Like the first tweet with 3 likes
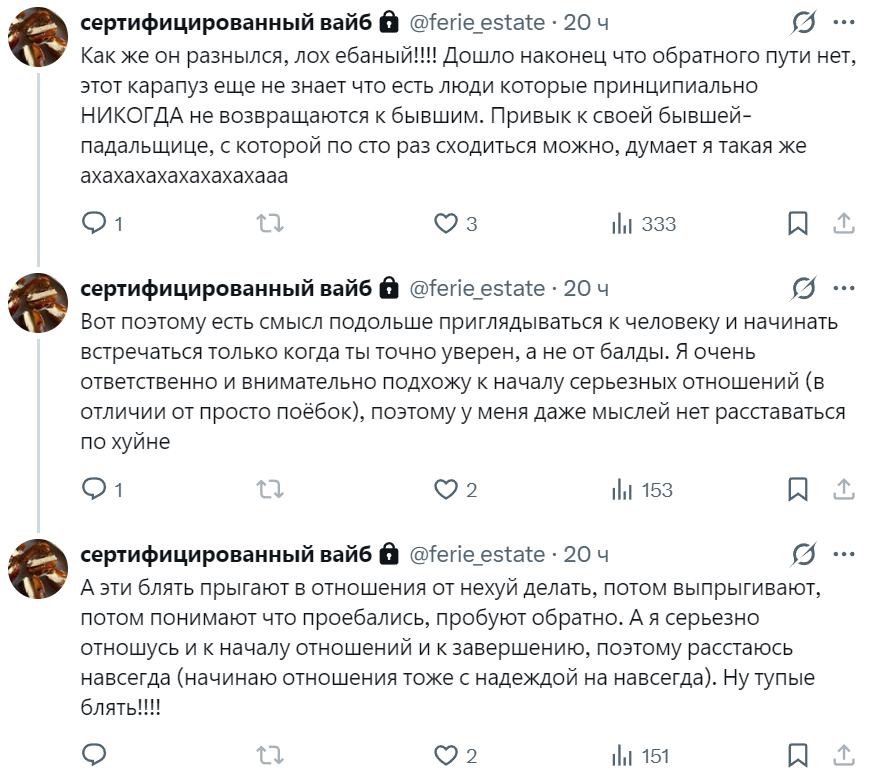The image size is (875, 782). pos(445,224)
